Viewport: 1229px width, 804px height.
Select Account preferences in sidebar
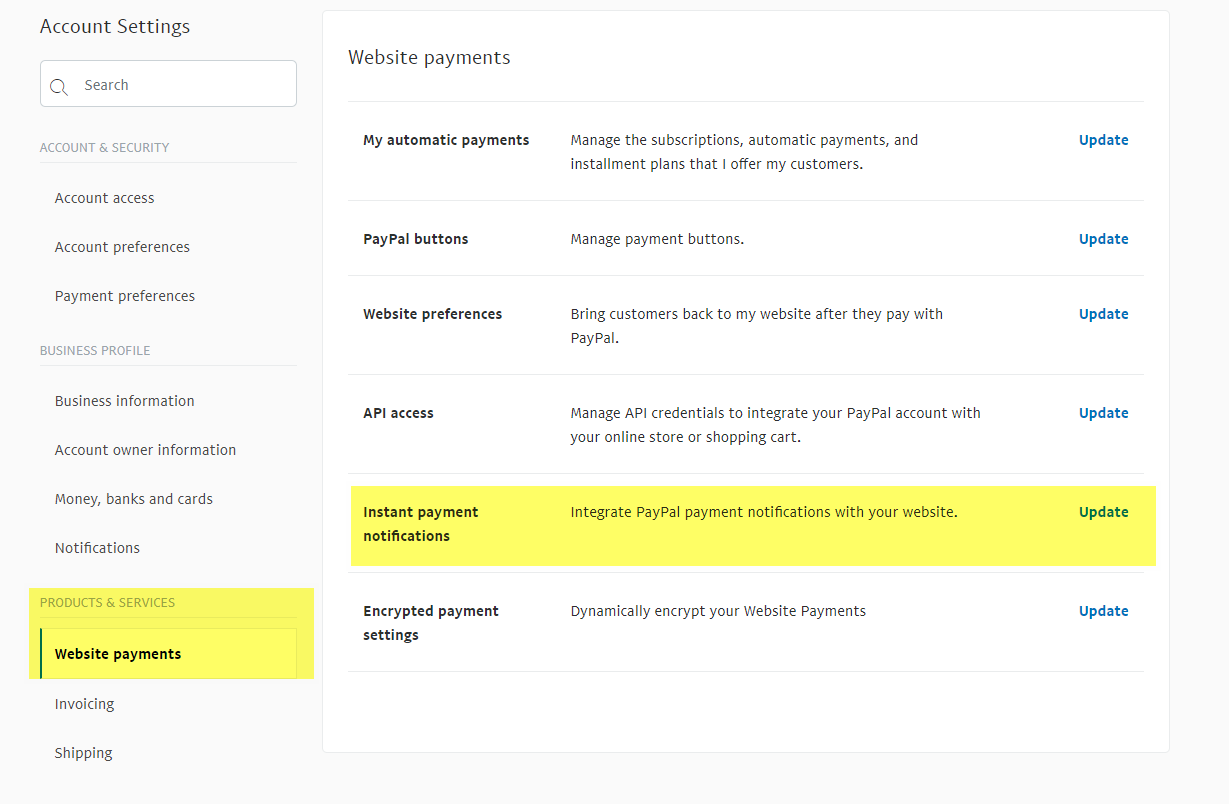(x=122, y=247)
